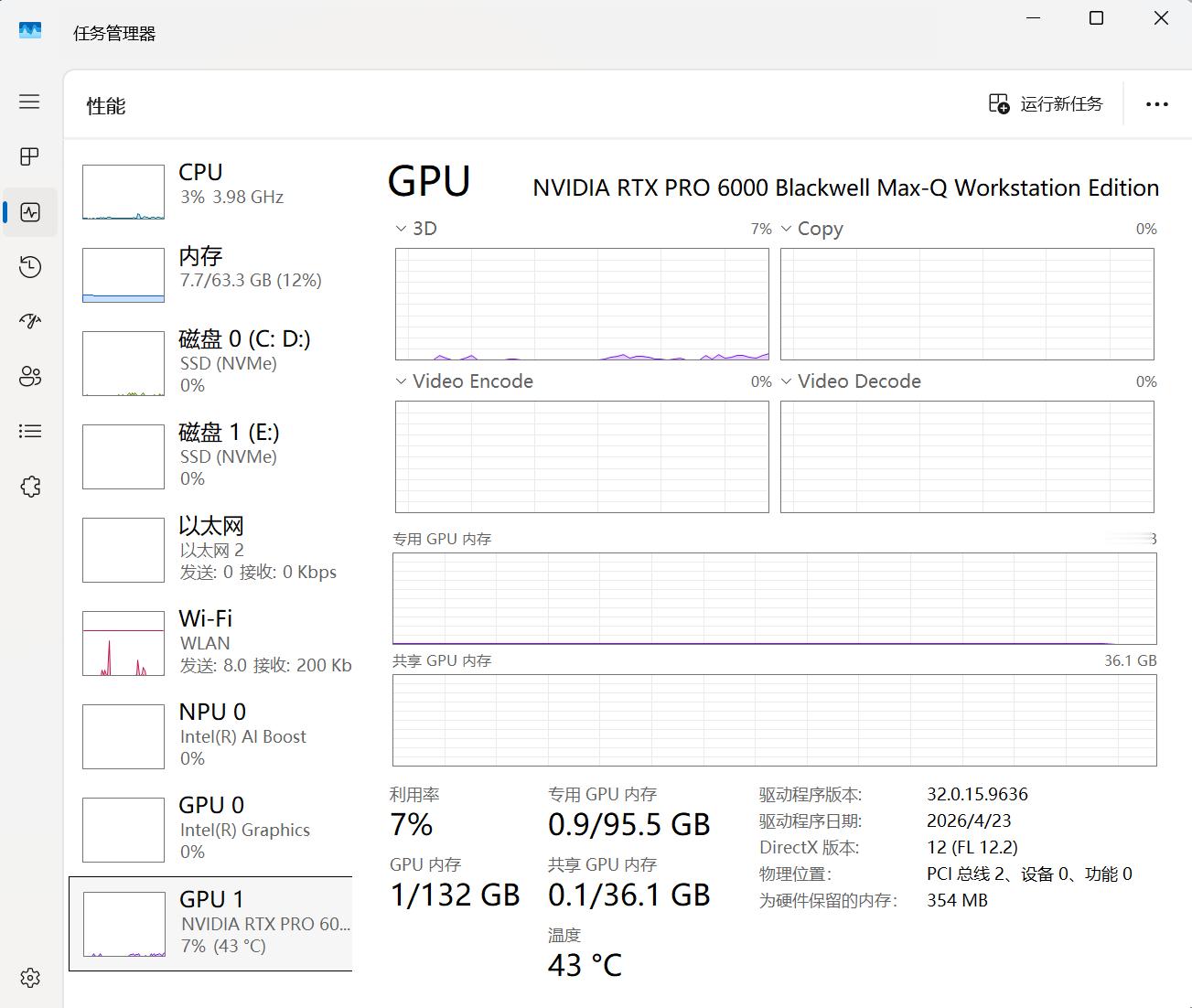Click the 0.1/36.1 GB shared memory value
The height and width of the screenshot is (1008, 1192).
click(629, 895)
